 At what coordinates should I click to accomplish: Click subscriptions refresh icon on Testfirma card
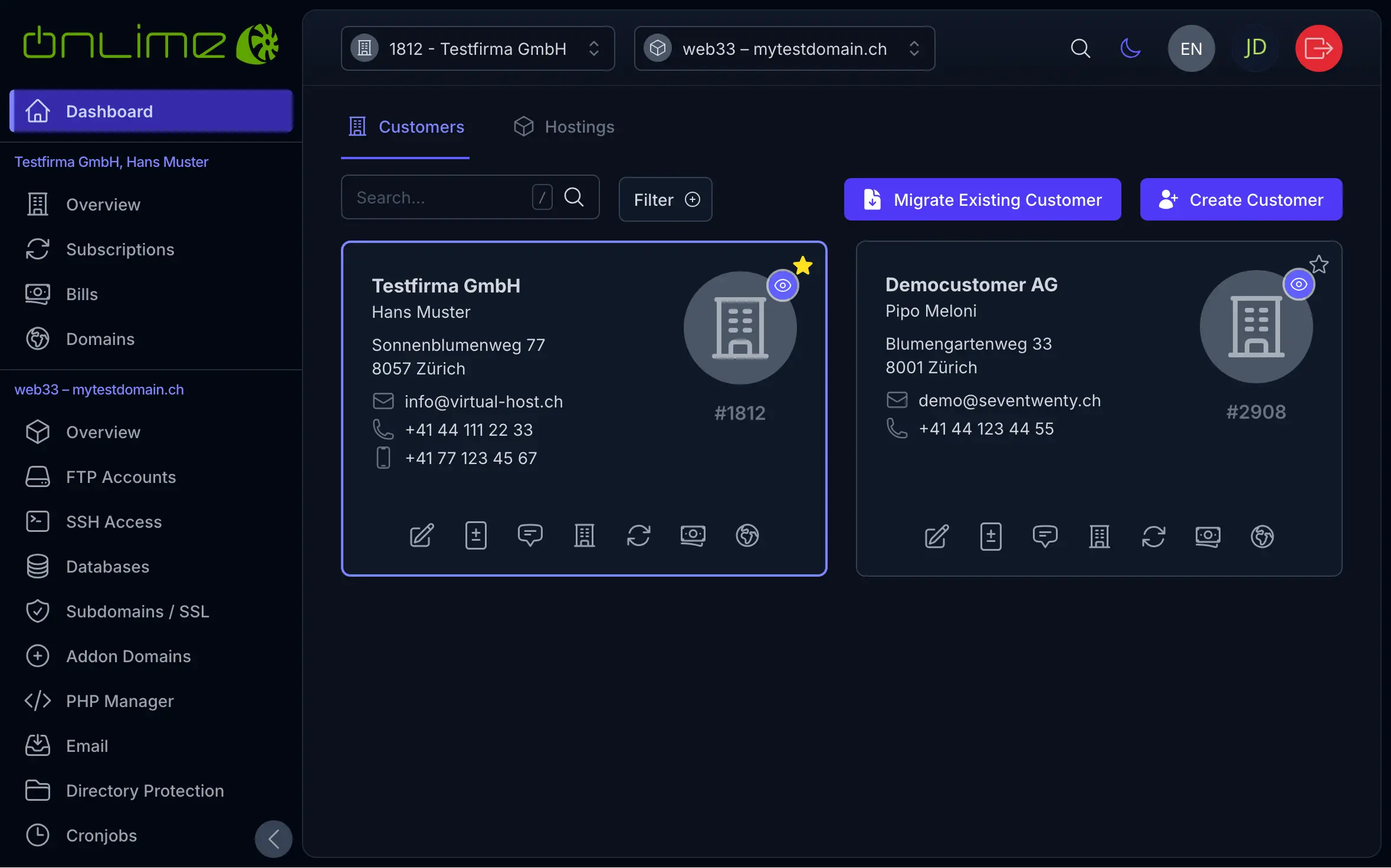pyautogui.click(x=638, y=535)
